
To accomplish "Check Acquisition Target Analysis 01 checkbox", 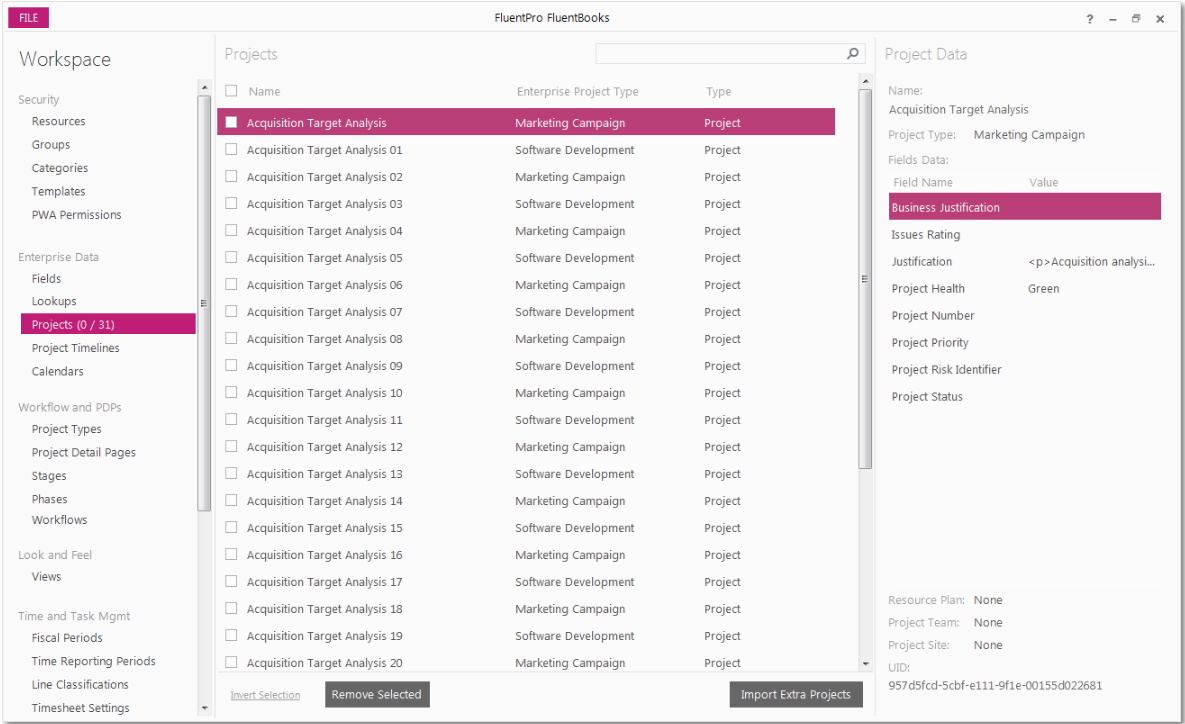I will coord(231,150).
